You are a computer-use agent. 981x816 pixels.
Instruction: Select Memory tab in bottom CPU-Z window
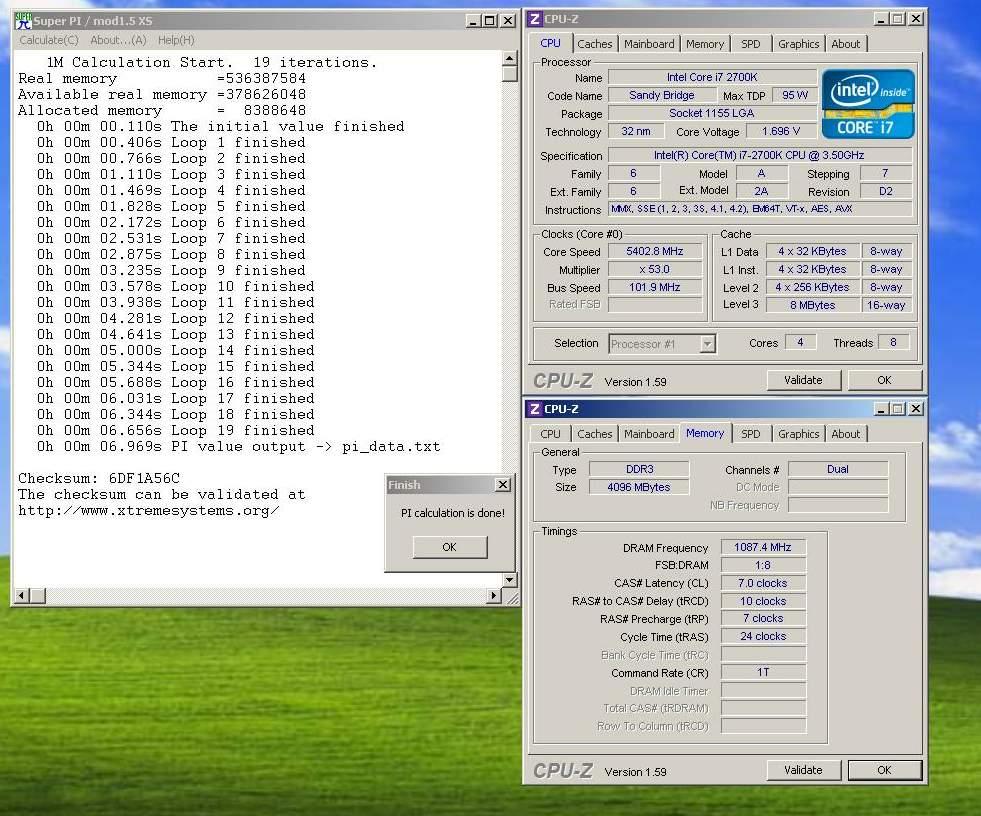pyautogui.click(x=705, y=432)
